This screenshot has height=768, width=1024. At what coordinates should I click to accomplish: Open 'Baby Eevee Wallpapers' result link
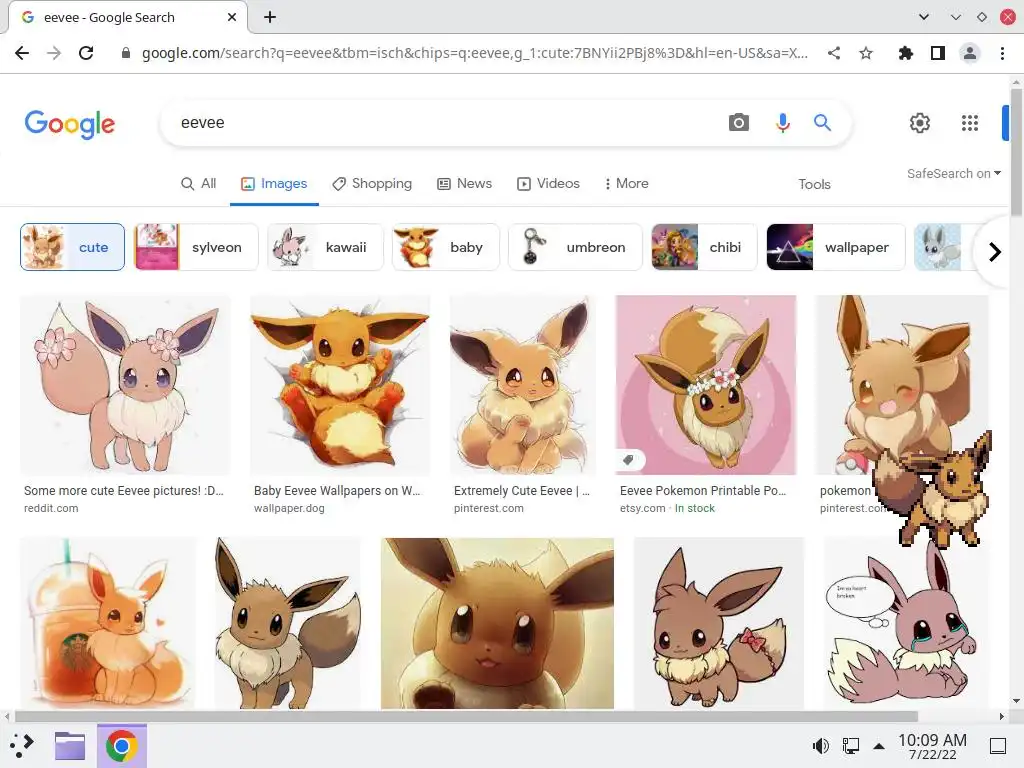[337, 490]
